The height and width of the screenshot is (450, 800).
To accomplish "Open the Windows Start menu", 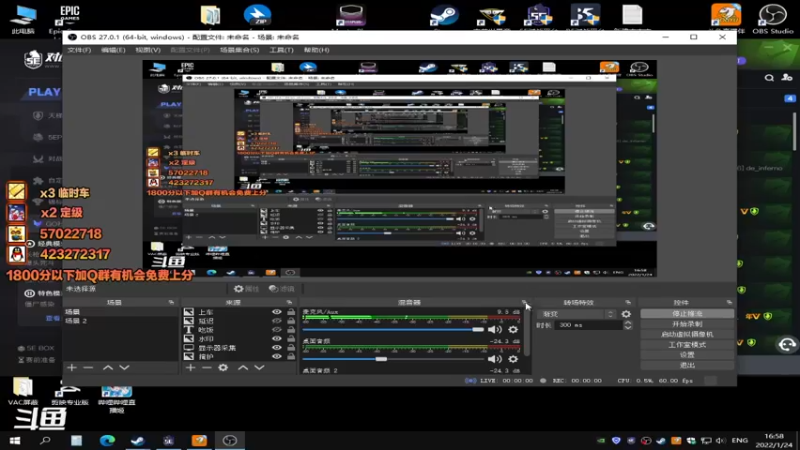I will [15, 440].
